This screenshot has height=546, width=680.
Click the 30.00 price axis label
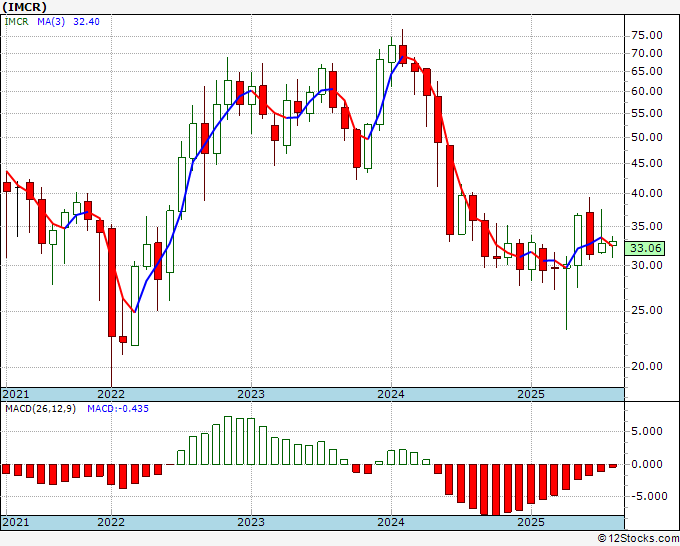tap(647, 265)
